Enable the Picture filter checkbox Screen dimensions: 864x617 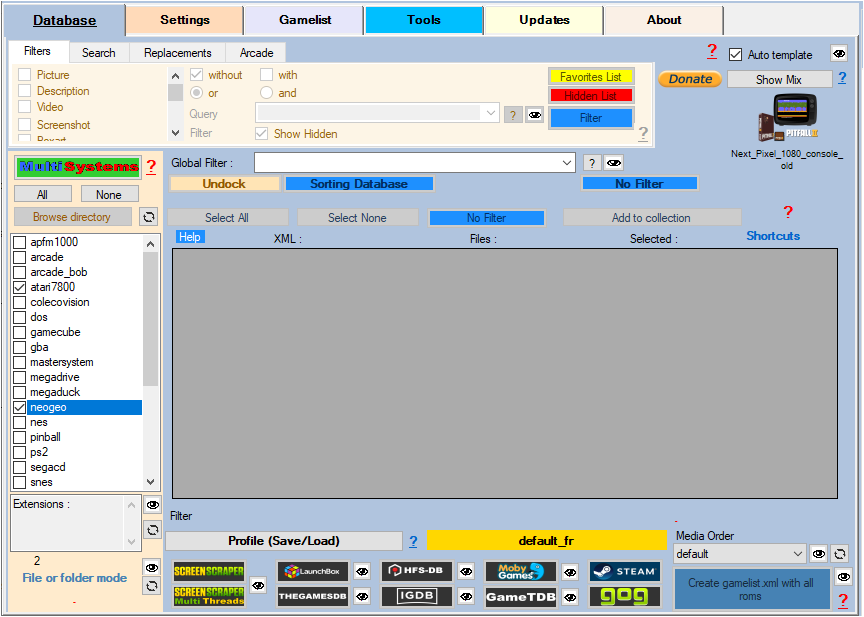[x=25, y=75]
